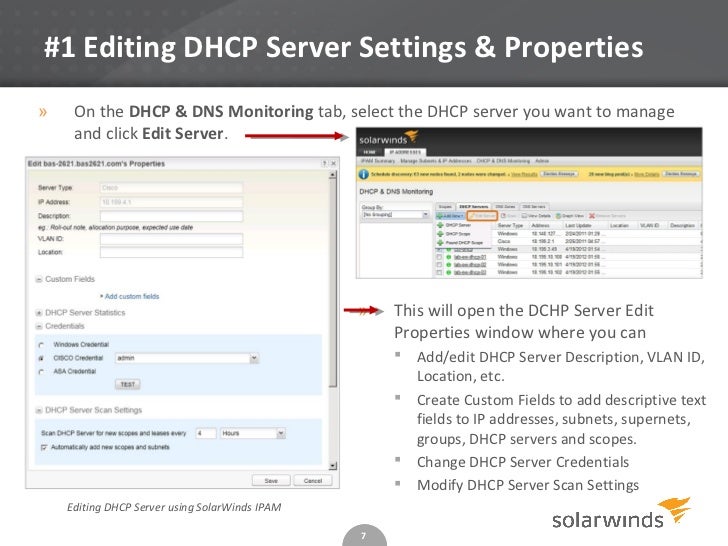Switch to the HOME tab

370,152
